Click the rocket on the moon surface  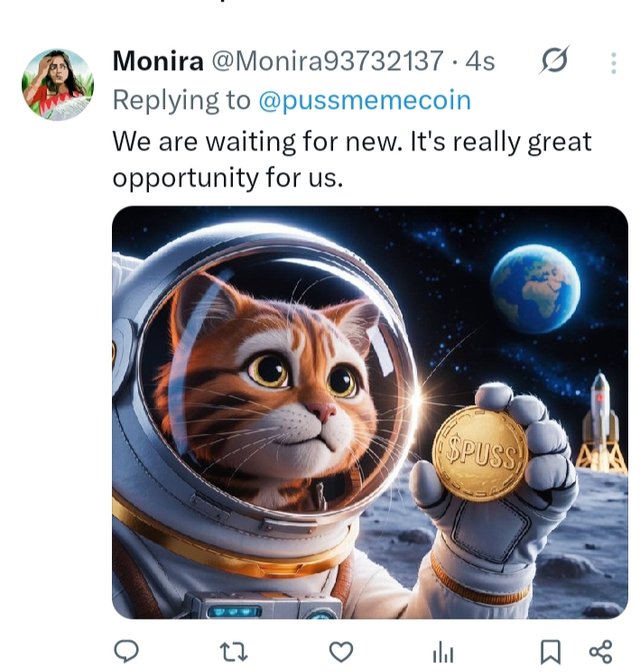coord(601,422)
